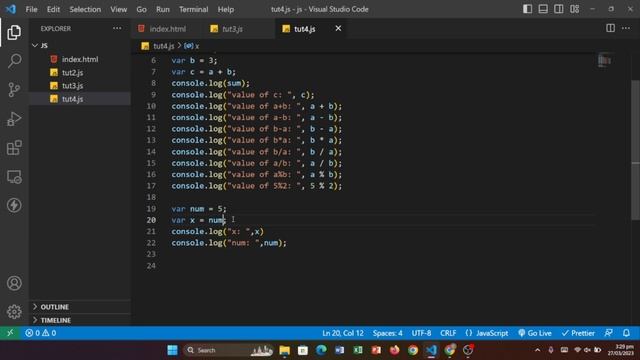Open the Extensions view
The image size is (640, 360).
(14, 148)
